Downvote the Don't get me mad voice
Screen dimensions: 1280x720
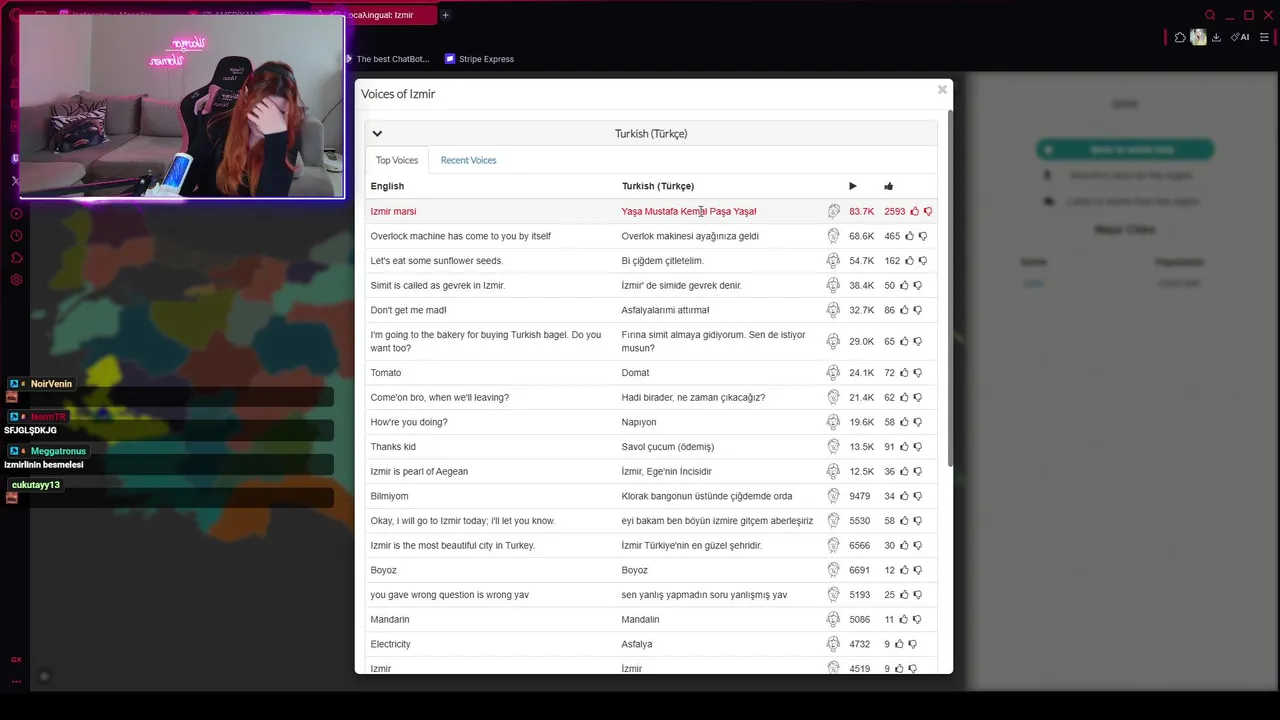pos(917,311)
